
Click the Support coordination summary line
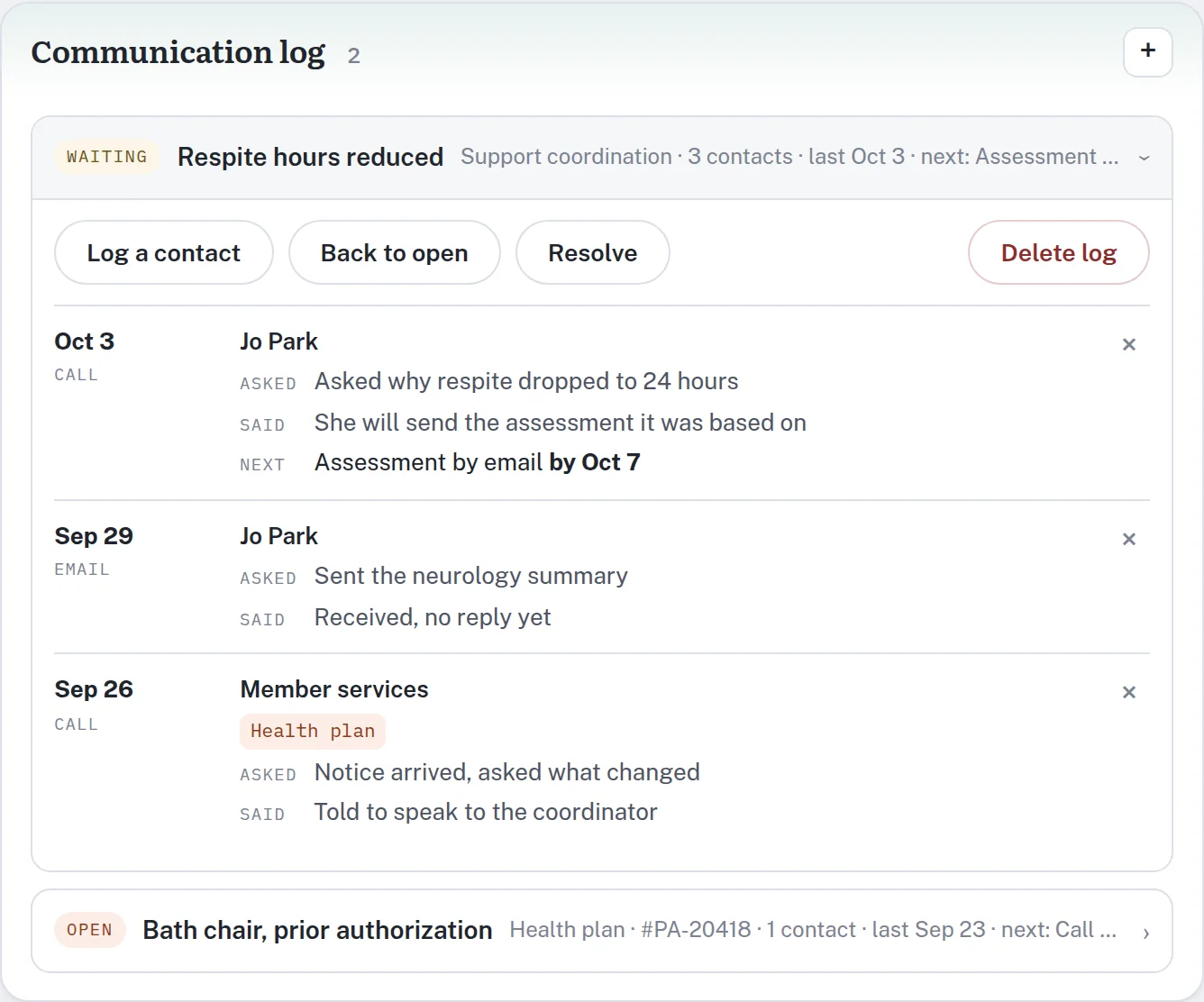coord(789,157)
